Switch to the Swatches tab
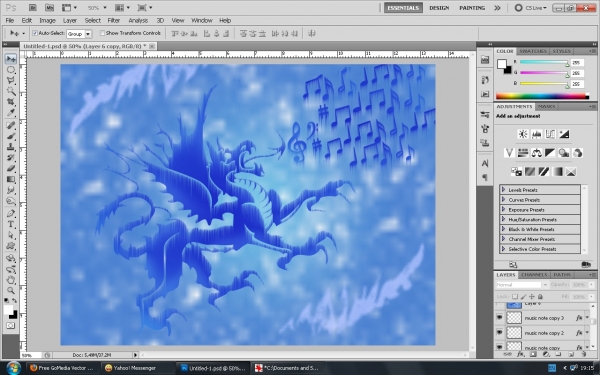This screenshot has width=600, height=375. tap(533, 51)
